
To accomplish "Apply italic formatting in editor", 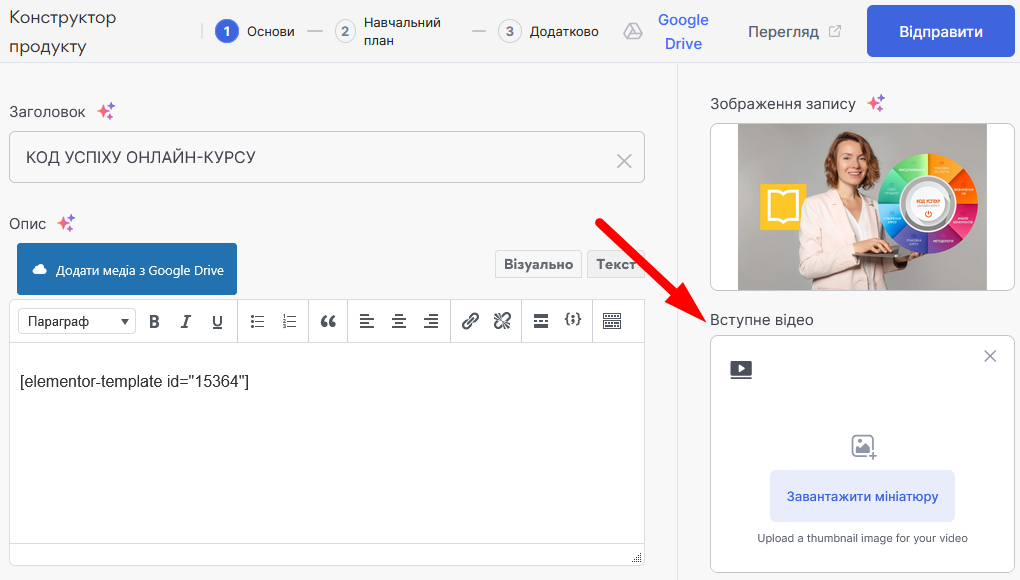I will tap(185, 321).
